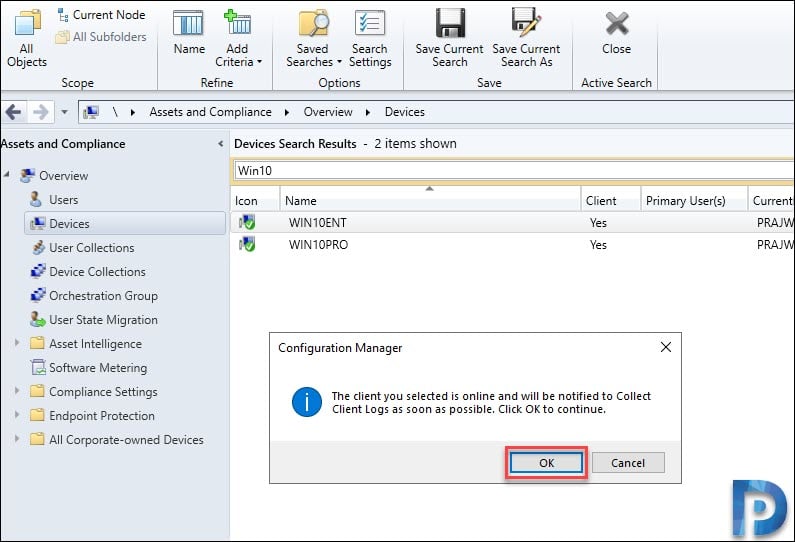Open Search Settings
The height and width of the screenshot is (542, 795).
coord(370,39)
